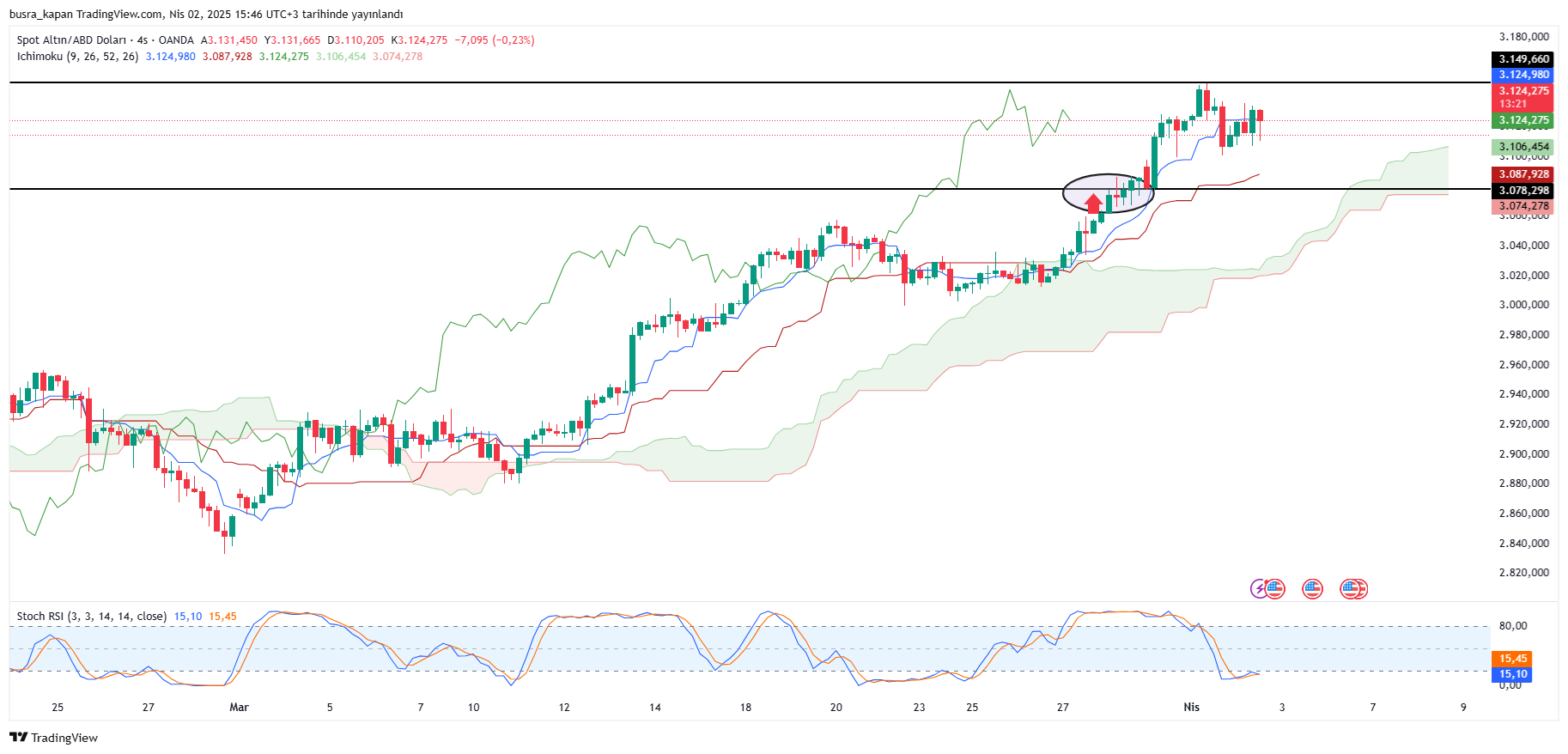This screenshot has width=1568, height=754.
Task: Click the OANDA data source label
Action: (x=176, y=40)
